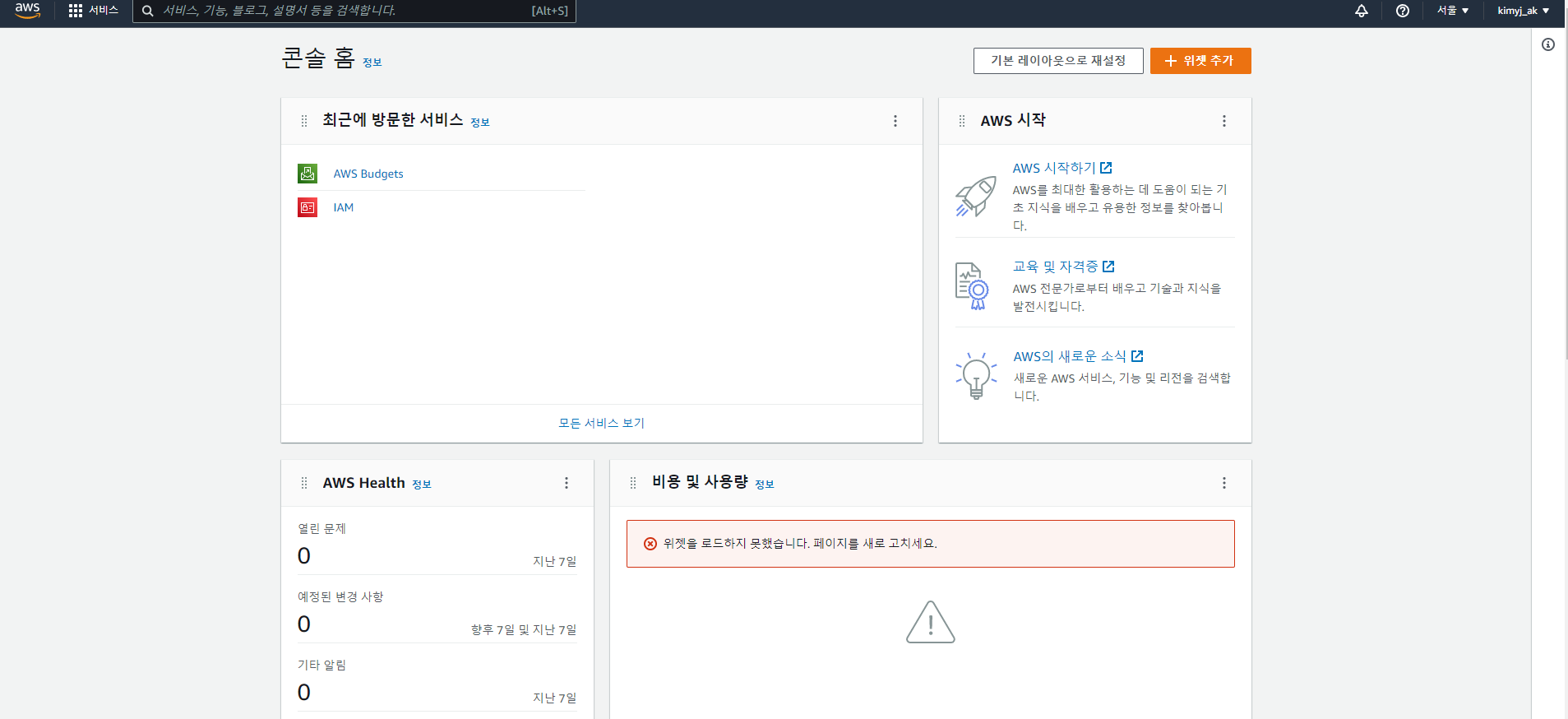Viewport: 1568px width, 719px height.
Task: Click external-link icon beside AWS 시작하기
Action: [x=1106, y=168]
